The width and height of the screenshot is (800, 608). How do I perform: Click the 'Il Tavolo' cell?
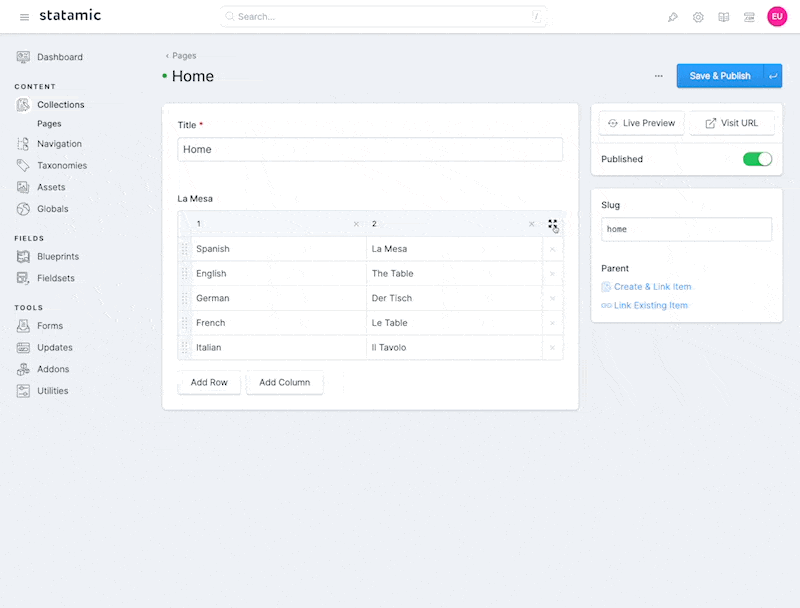pos(454,347)
